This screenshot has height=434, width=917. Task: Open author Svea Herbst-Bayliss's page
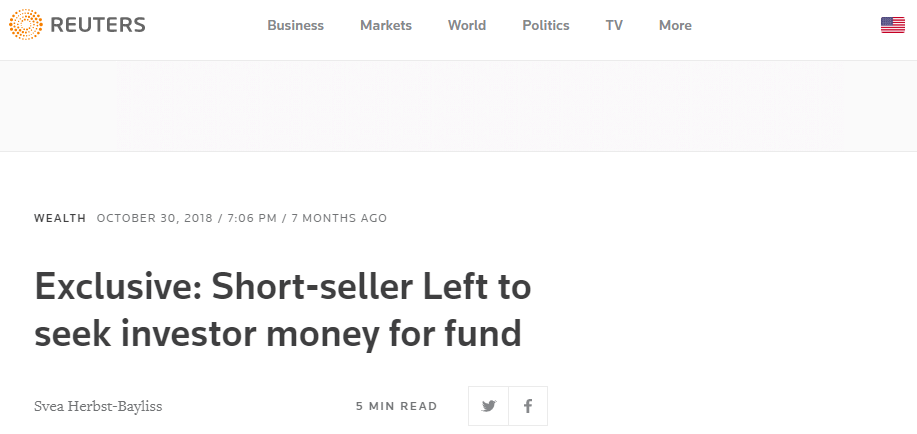pyautogui.click(x=97, y=406)
